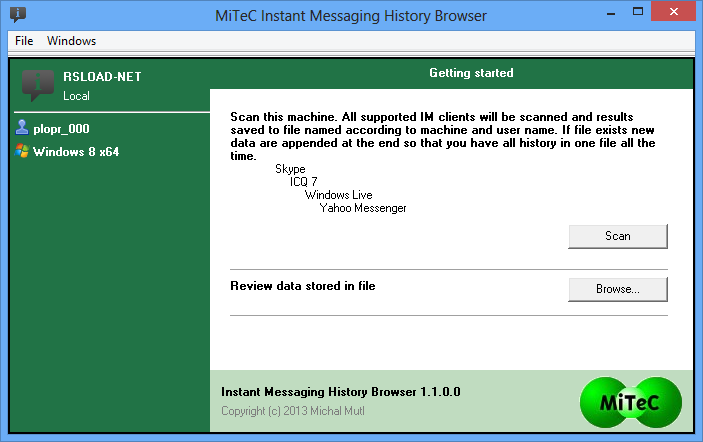This screenshot has height=442, width=703.
Task: Click the Windows flag icon beside Windows 8 x64
Action: (22, 151)
